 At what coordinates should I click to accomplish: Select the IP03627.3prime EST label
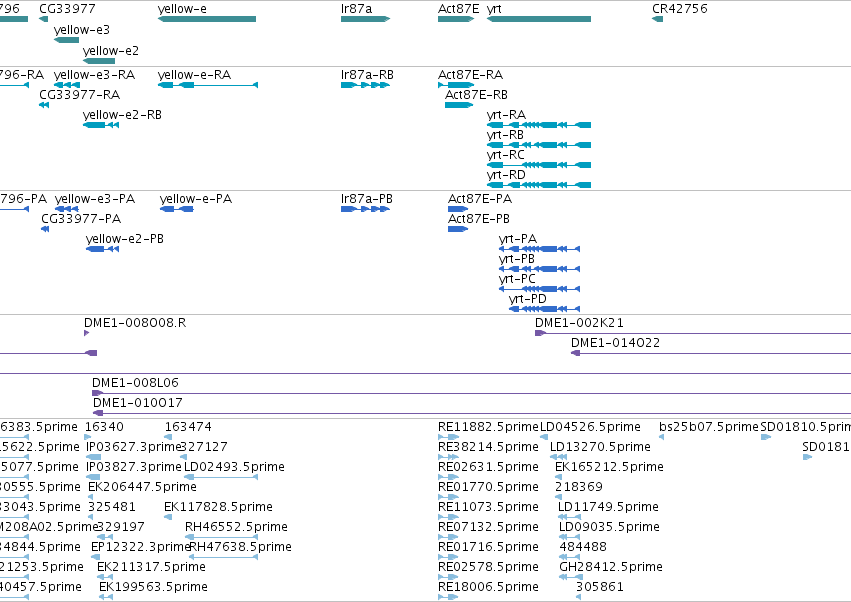[x=134, y=447]
